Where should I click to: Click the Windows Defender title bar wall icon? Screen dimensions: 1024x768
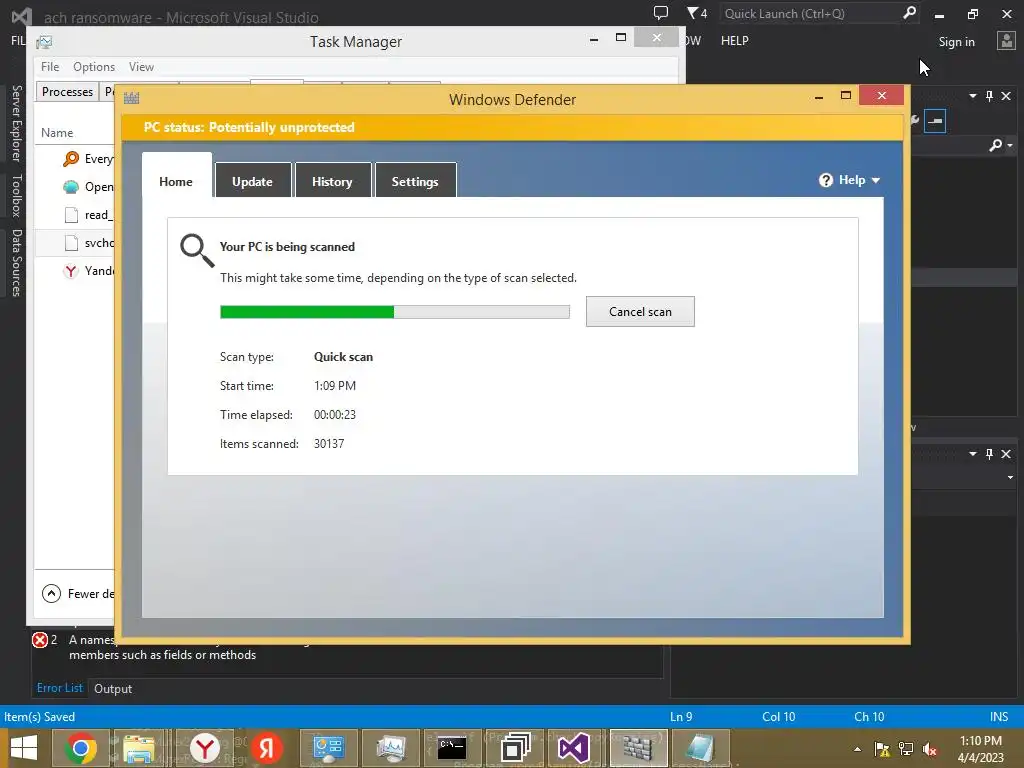[x=131, y=98]
